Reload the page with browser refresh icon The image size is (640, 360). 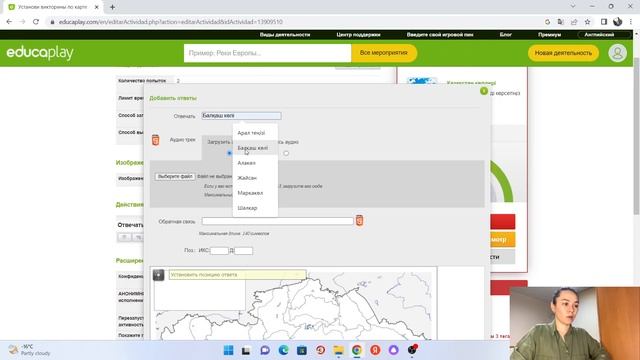pyautogui.click(x=36, y=22)
